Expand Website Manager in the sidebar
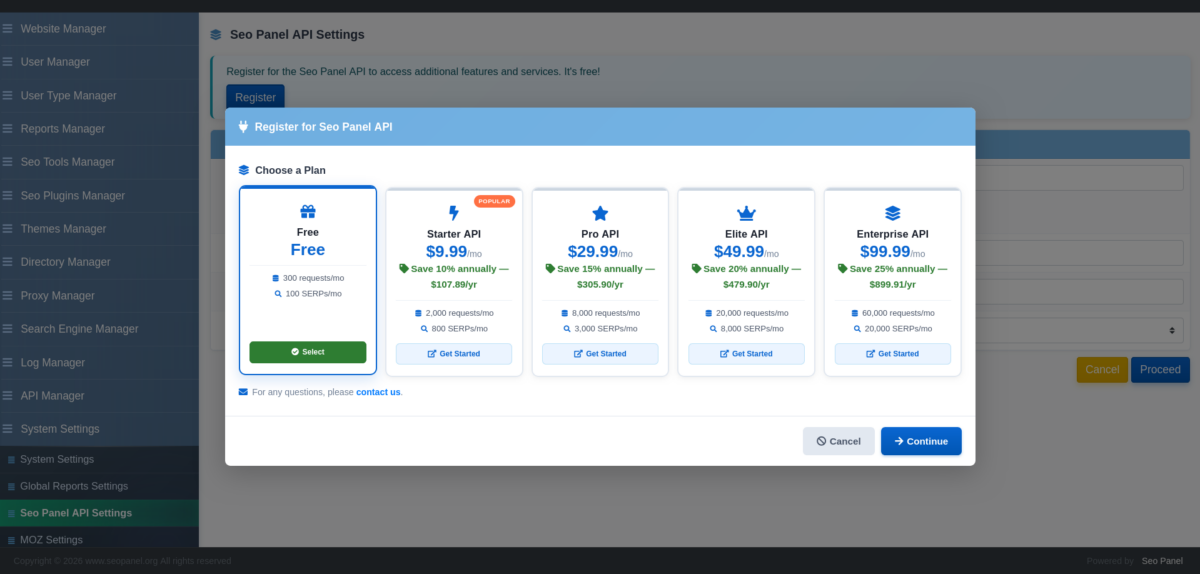The image size is (1200, 574). (x=99, y=28)
